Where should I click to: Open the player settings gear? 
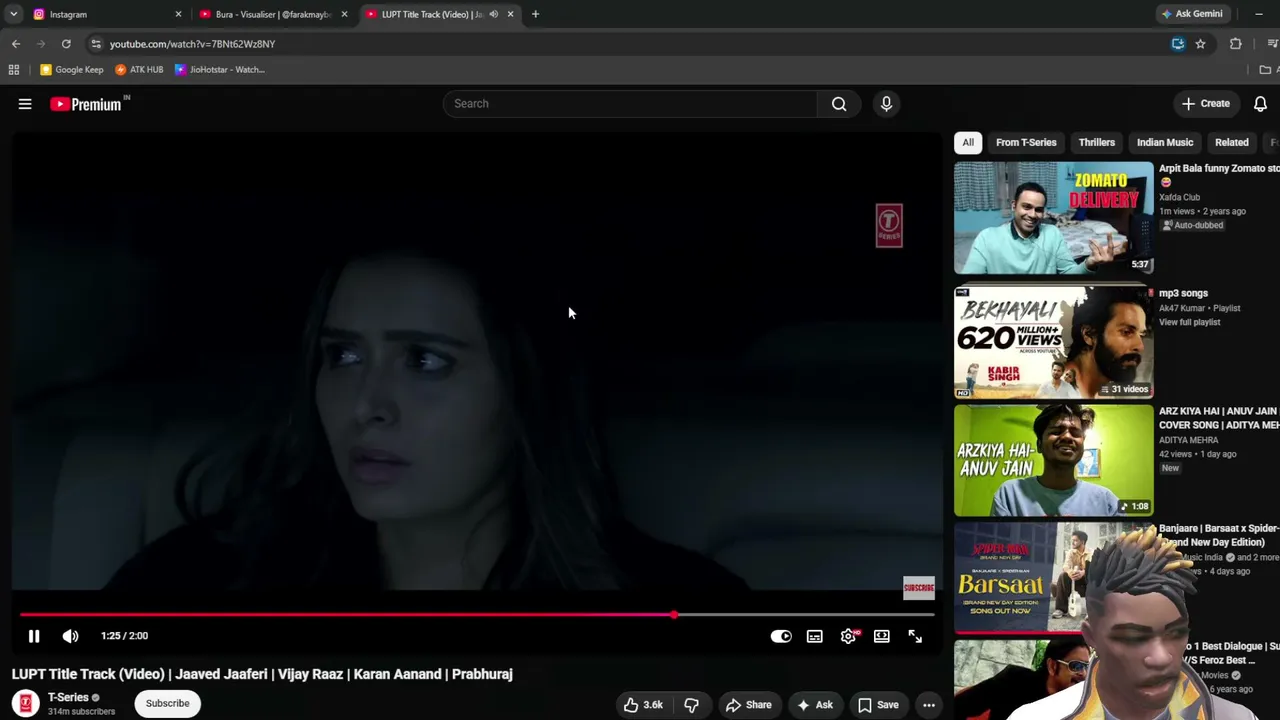[x=849, y=636]
